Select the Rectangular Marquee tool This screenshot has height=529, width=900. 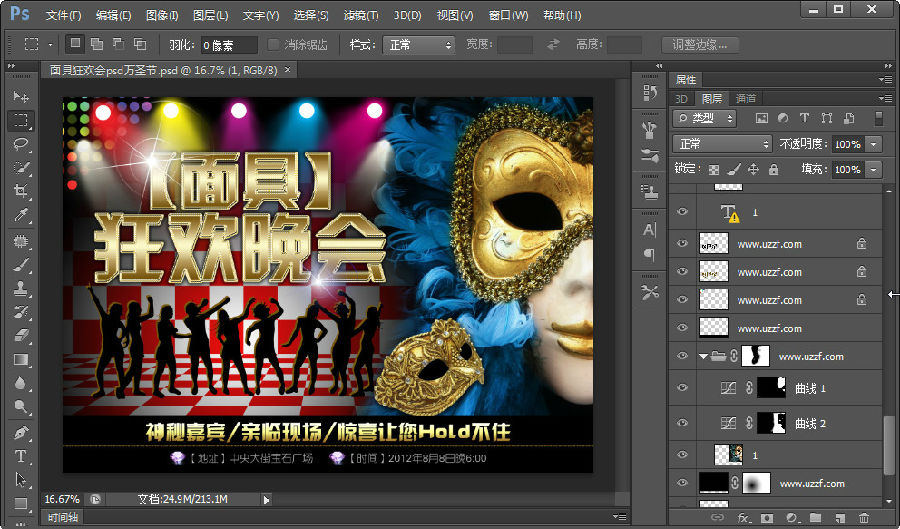pyautogui.click(x=21, y=120)
